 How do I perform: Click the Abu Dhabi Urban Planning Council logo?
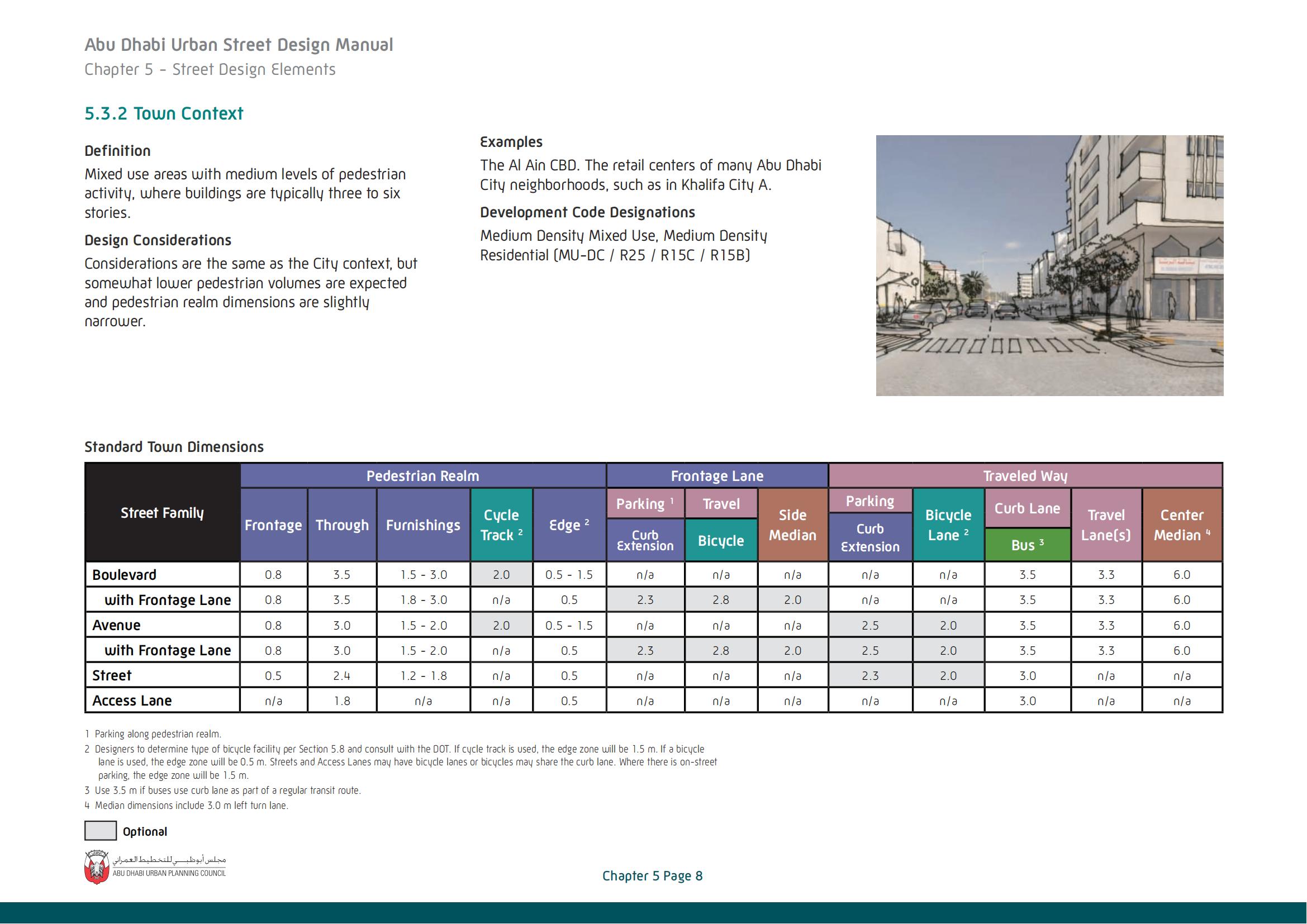(155, 868)
